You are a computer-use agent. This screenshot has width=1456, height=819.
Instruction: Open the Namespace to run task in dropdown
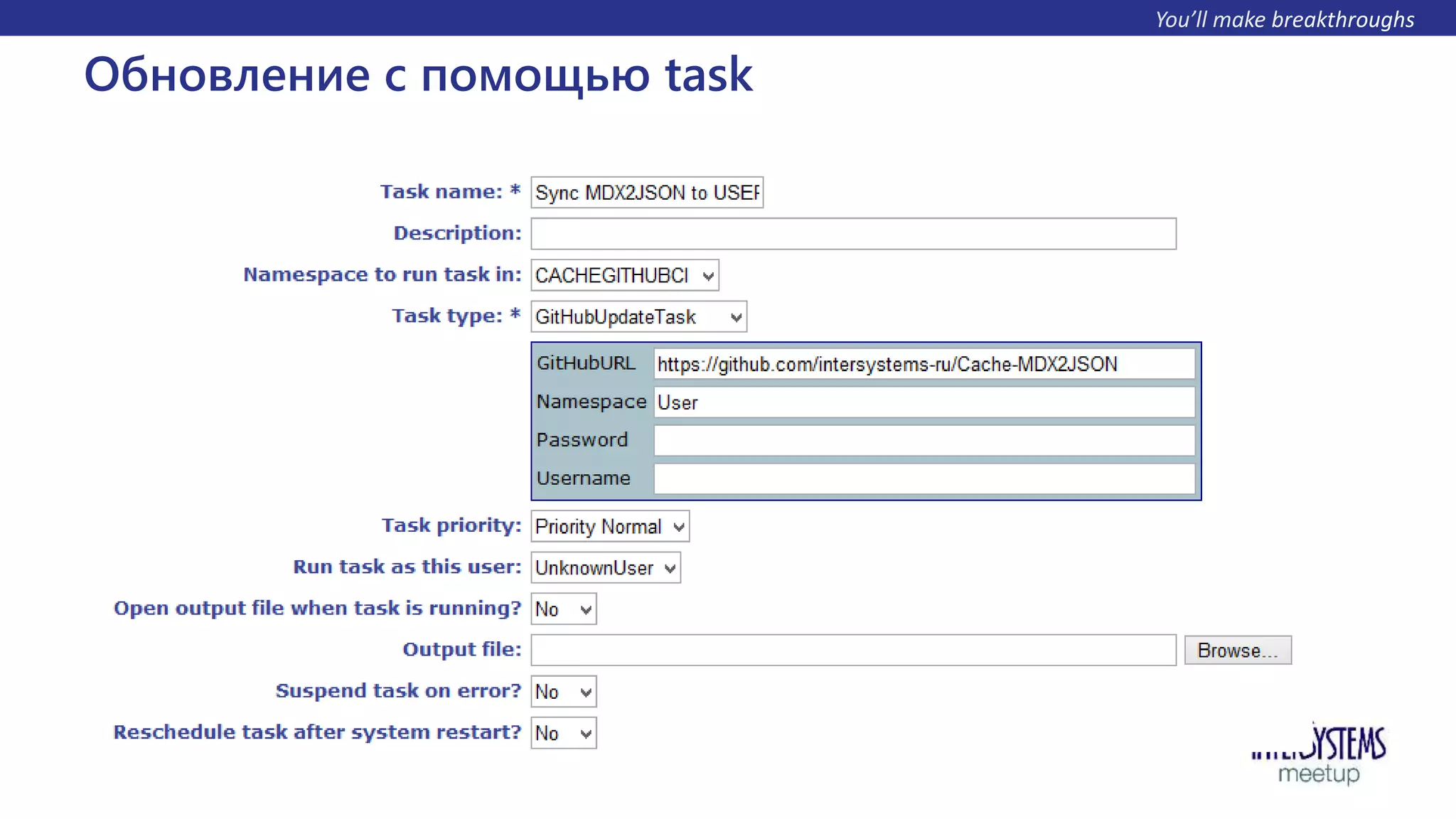625,275
